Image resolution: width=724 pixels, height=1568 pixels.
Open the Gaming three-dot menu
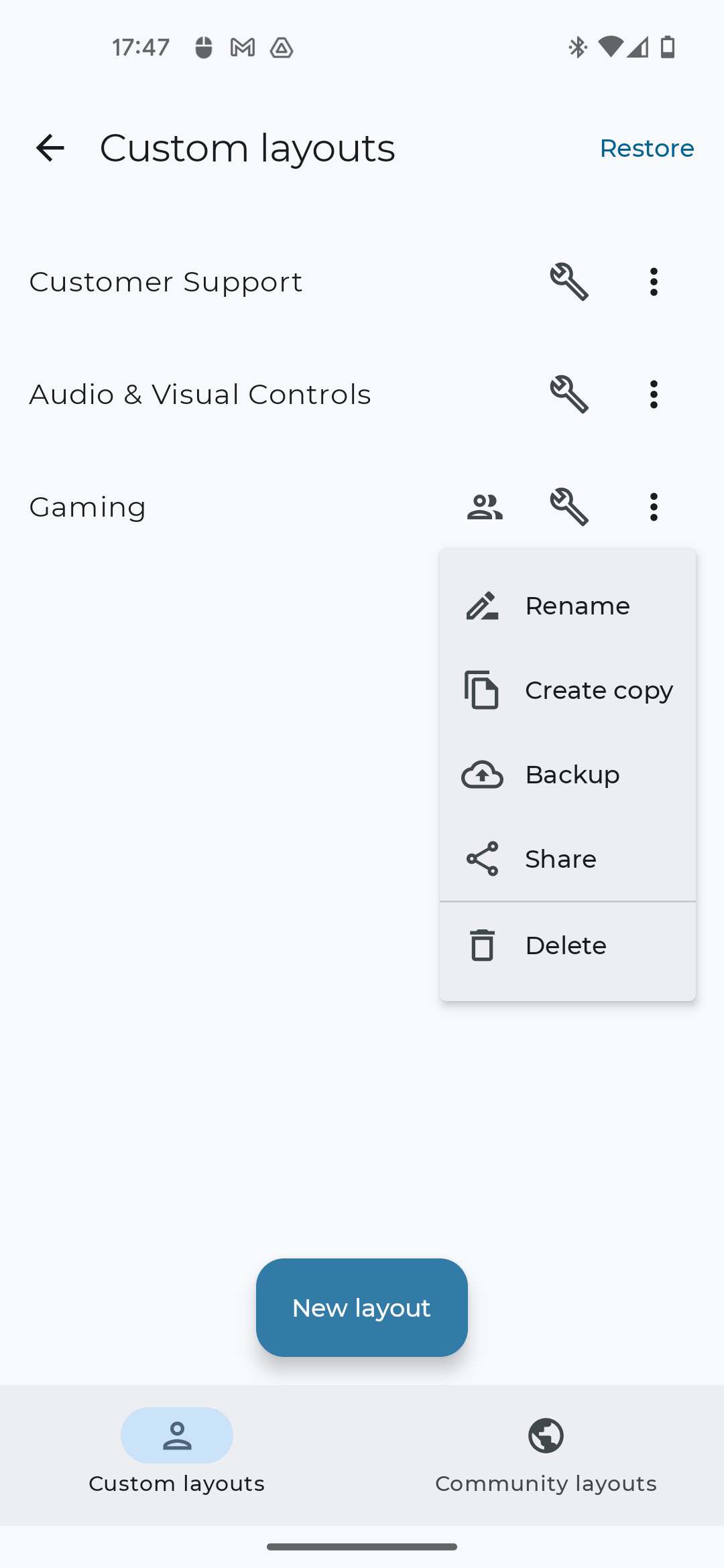point(653,507)
